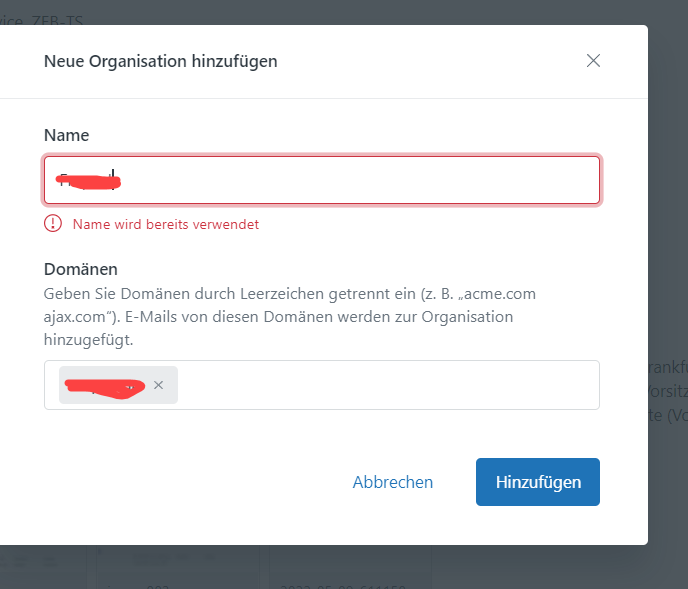Screen dimensions: 688x589
Task: Click the Name field label
Action: [66, 135]
